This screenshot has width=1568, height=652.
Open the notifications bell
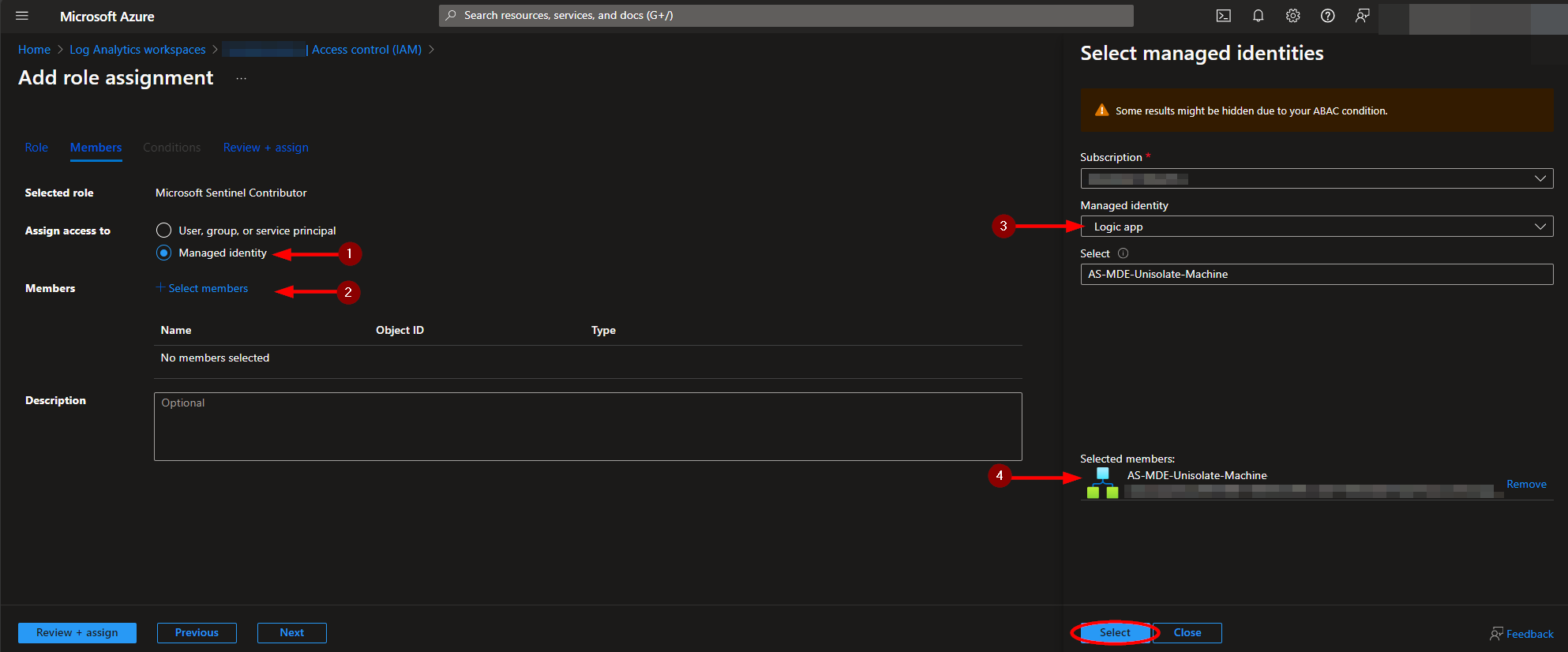pos(1259,16)
